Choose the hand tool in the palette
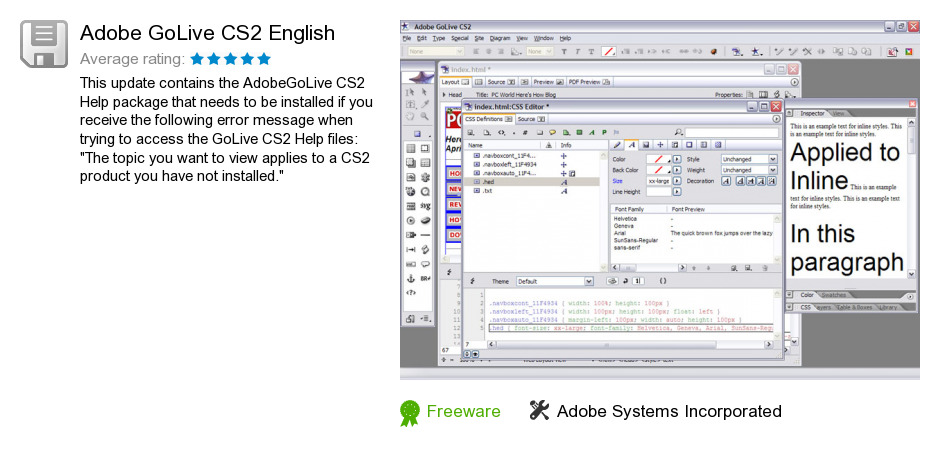Viewport: 940px width, 457px height. [x=411, y=116]
